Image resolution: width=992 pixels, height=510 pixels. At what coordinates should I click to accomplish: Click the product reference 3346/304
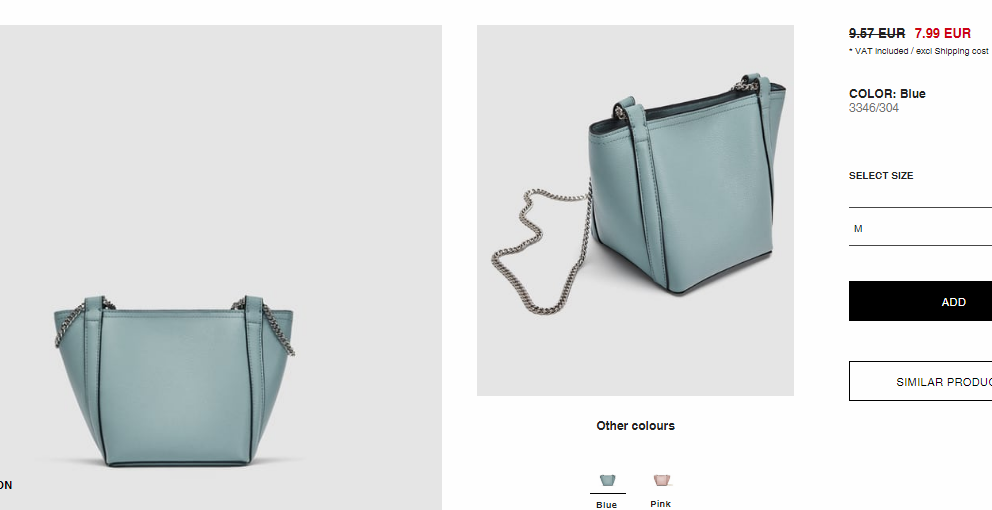[874, 108]
